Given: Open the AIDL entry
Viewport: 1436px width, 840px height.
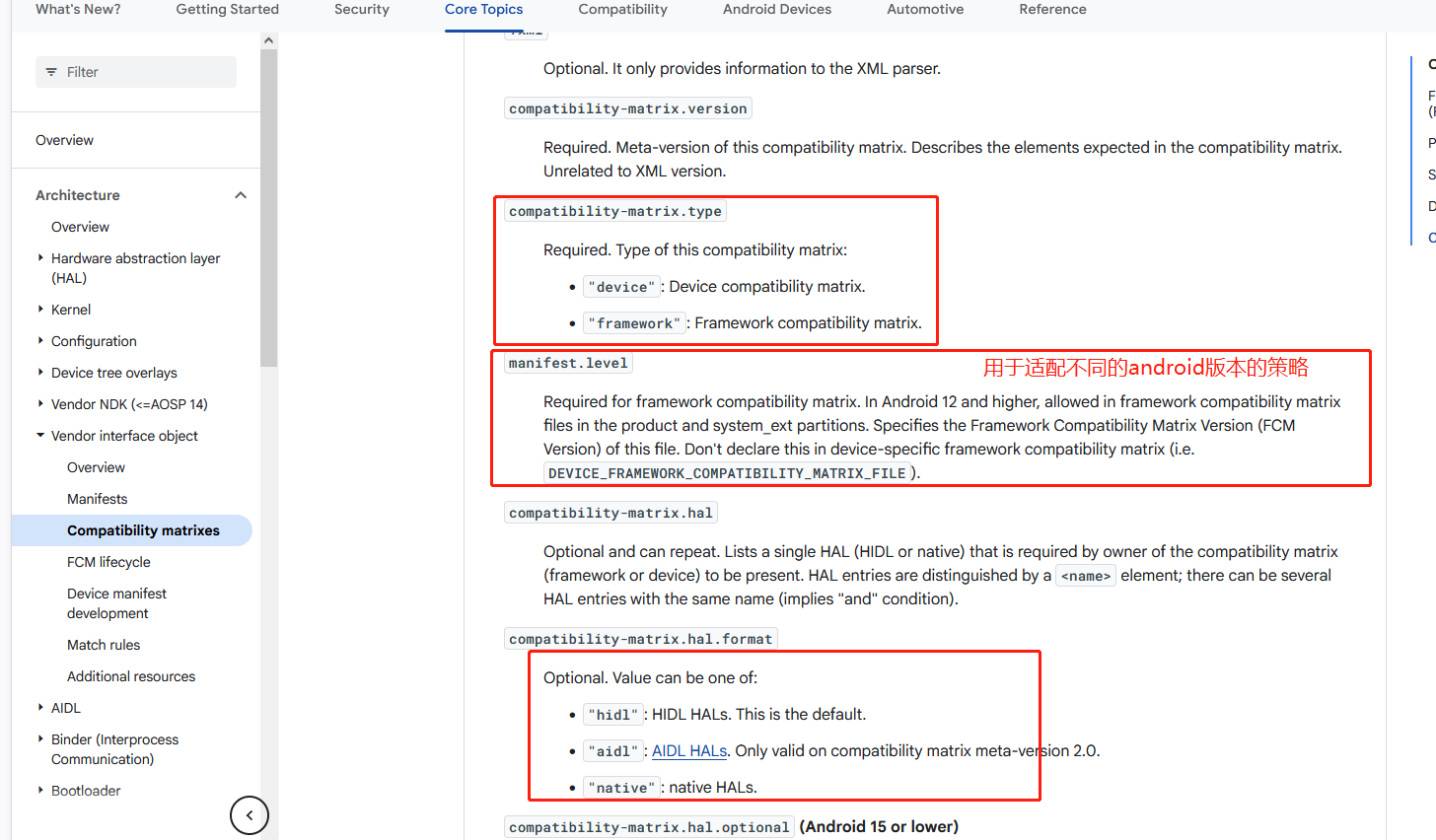Looking at the screenshot, I should pos(66,708).
